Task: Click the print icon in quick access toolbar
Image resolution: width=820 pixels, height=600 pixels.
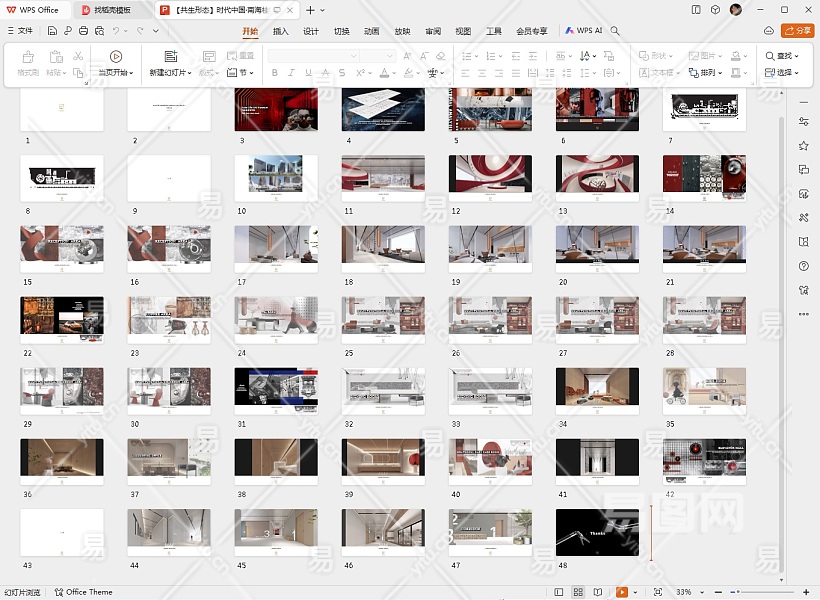Action: point(84,31)
